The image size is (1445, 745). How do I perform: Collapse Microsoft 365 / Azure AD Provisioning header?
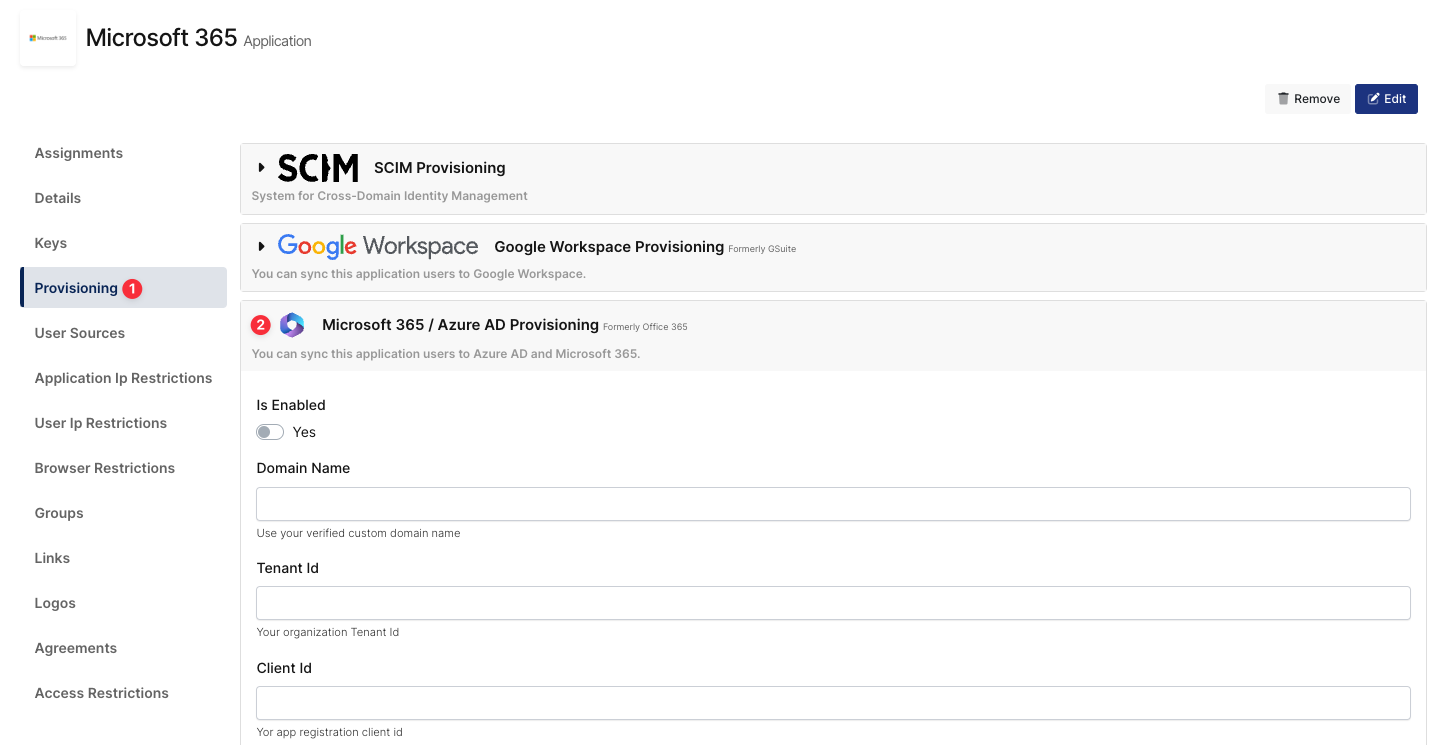[460, 325]
